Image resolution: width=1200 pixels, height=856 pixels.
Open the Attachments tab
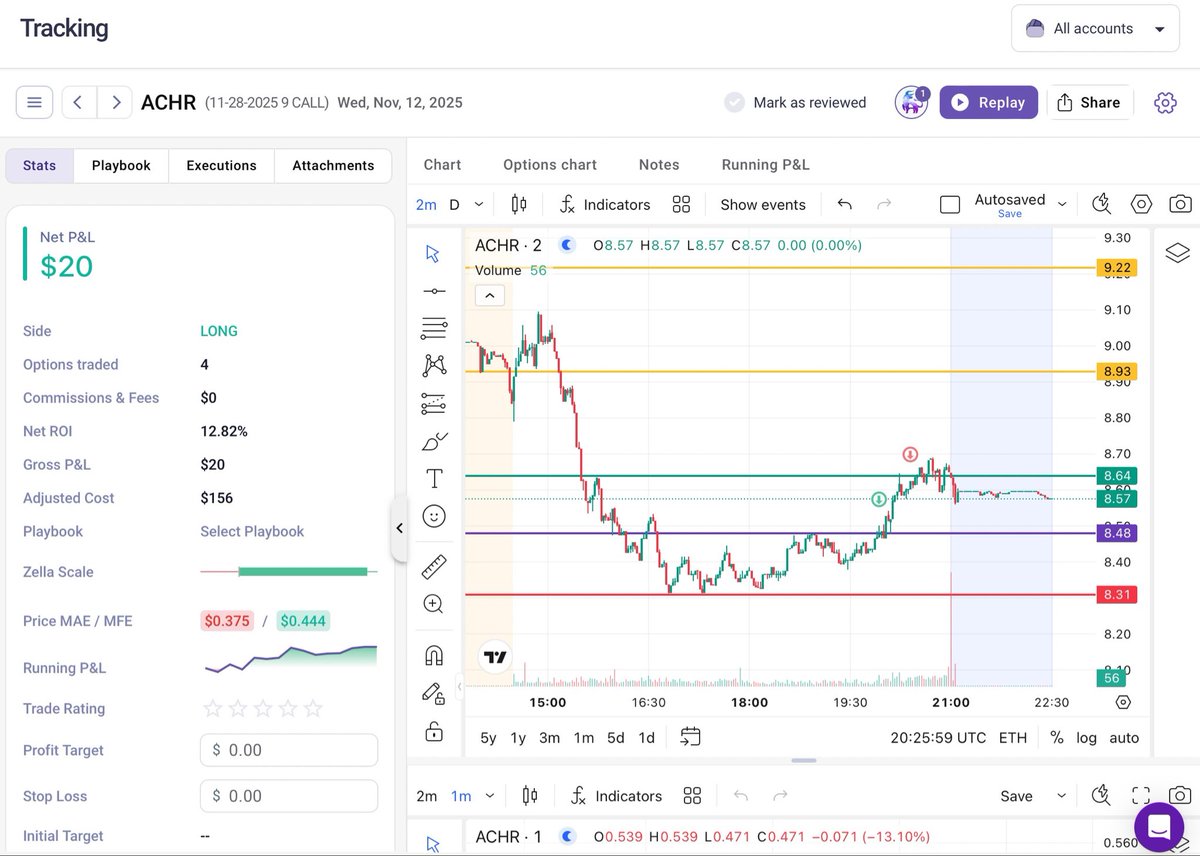point(333,165)
